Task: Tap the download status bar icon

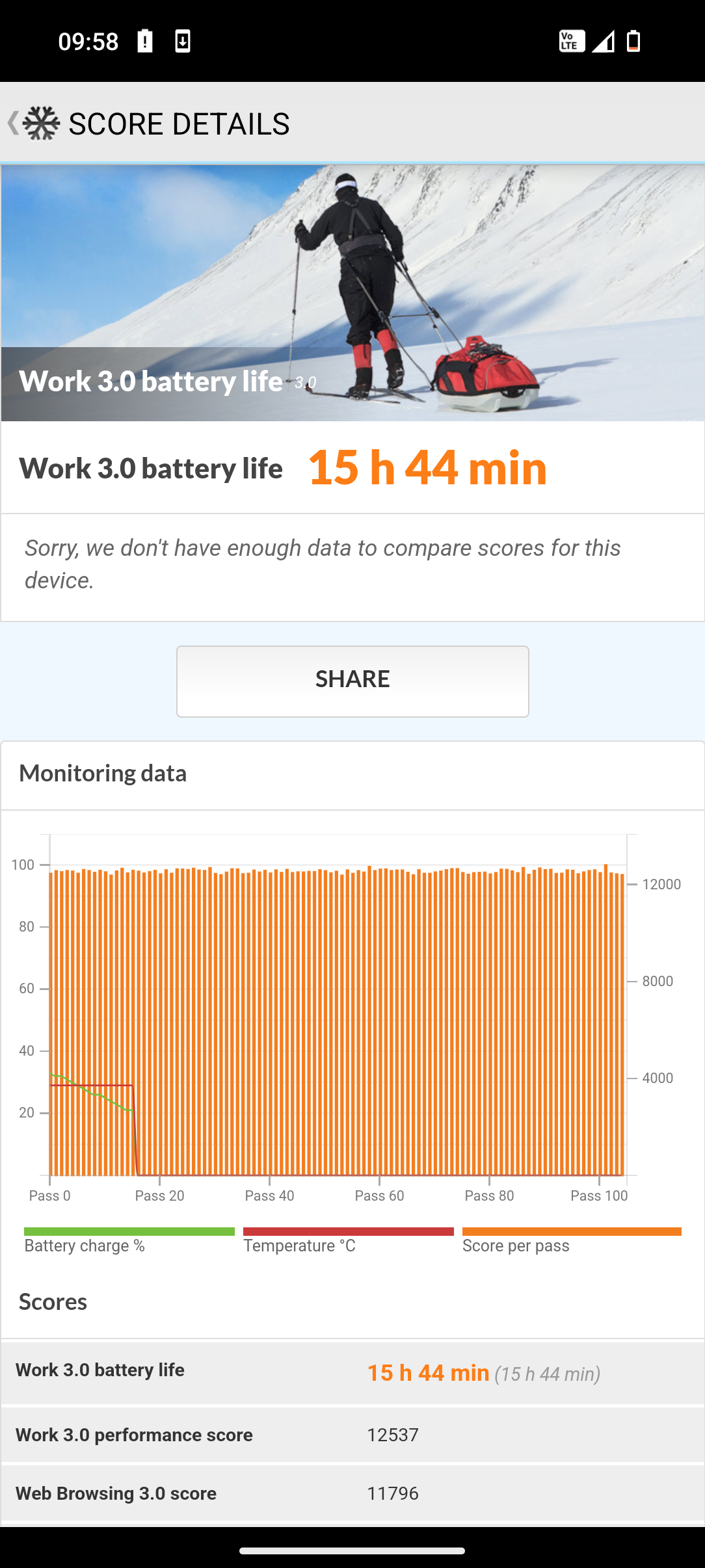Action: [x=183, y=42]
